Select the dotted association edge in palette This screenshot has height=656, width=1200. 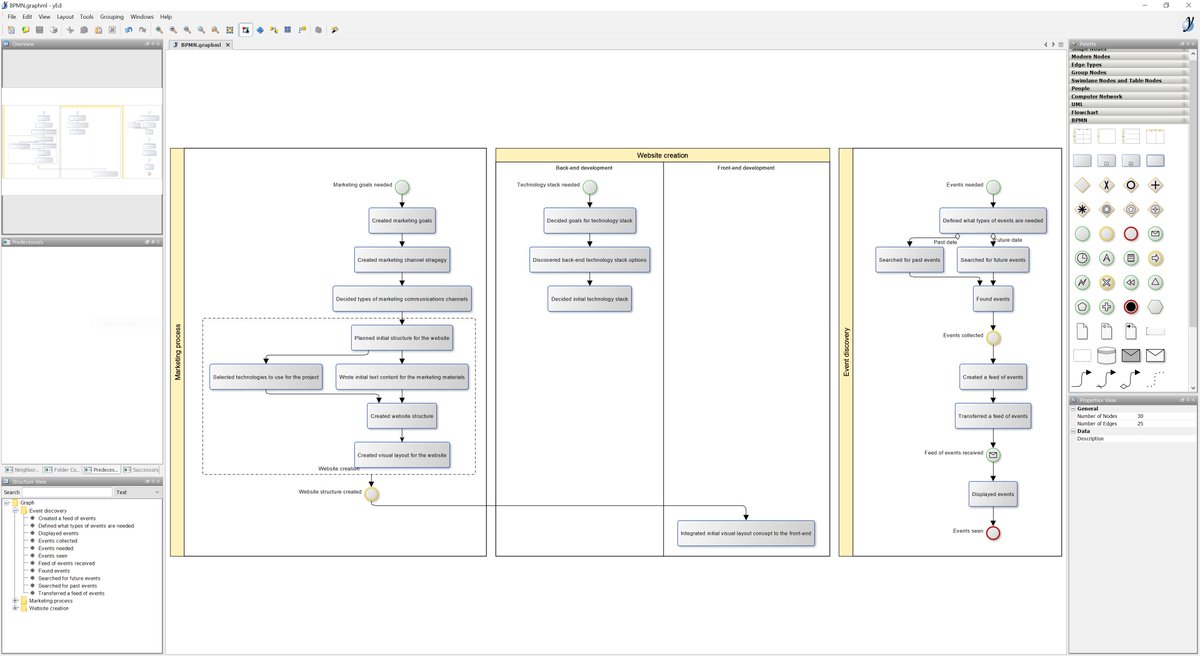click(x=1155, y=379)
